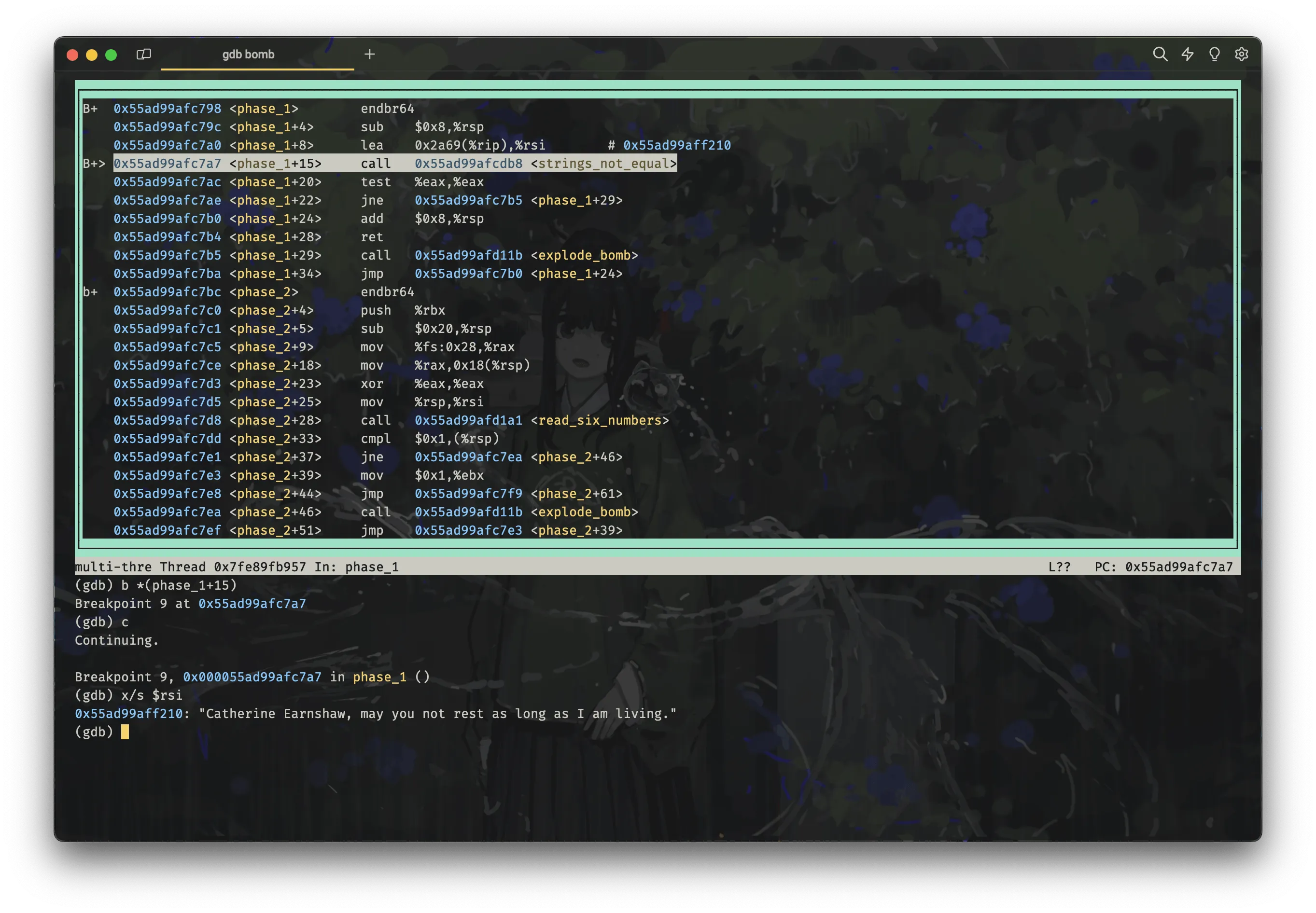
Task: Open the settings gear icon
Action: [x=1241, y=55]
